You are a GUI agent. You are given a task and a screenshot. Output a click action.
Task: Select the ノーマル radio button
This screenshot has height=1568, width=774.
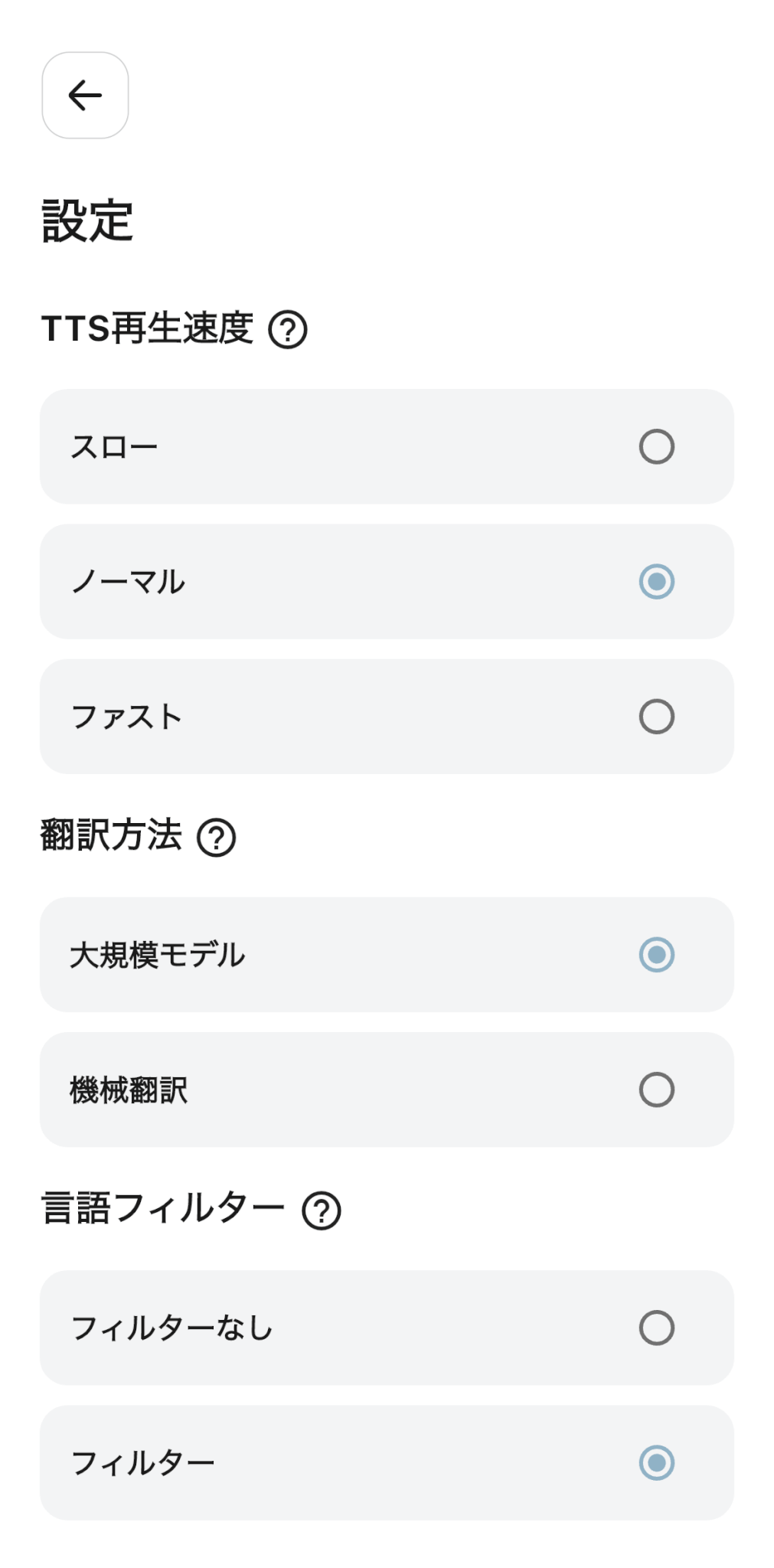(x=656, y=582)
